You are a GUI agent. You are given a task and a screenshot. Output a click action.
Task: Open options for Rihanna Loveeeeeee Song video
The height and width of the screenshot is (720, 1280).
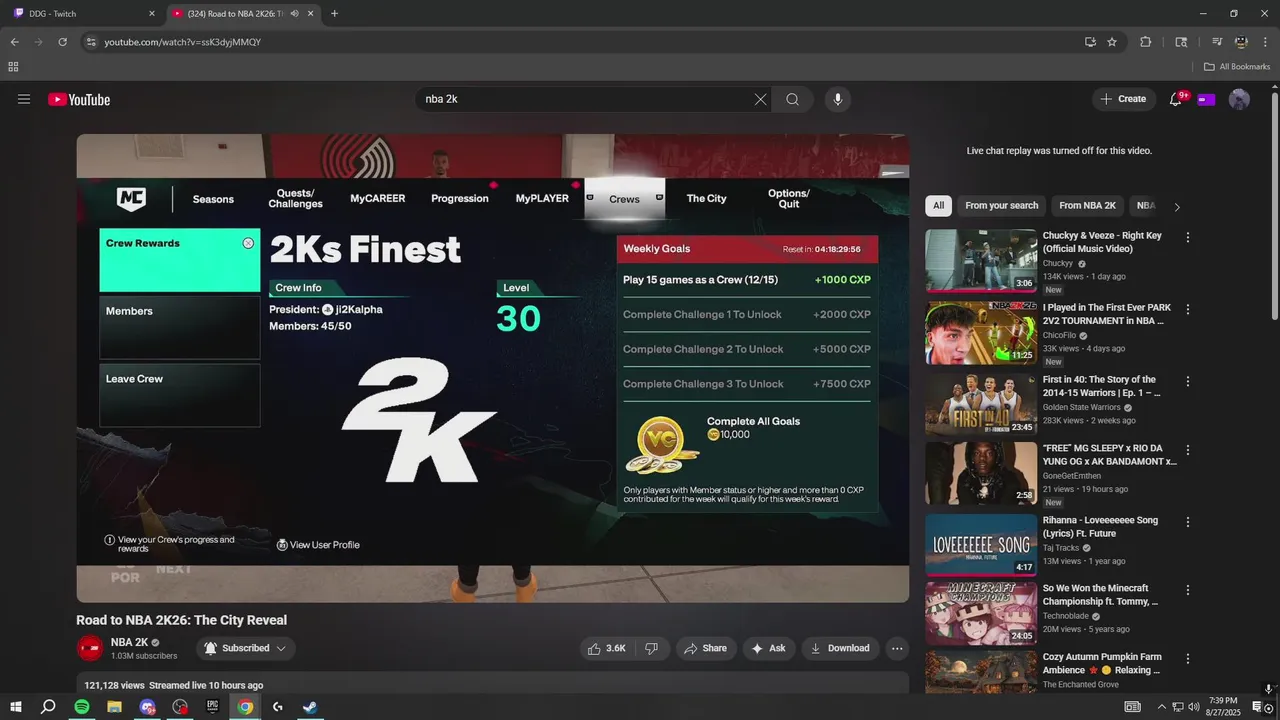pos(1188,522)
